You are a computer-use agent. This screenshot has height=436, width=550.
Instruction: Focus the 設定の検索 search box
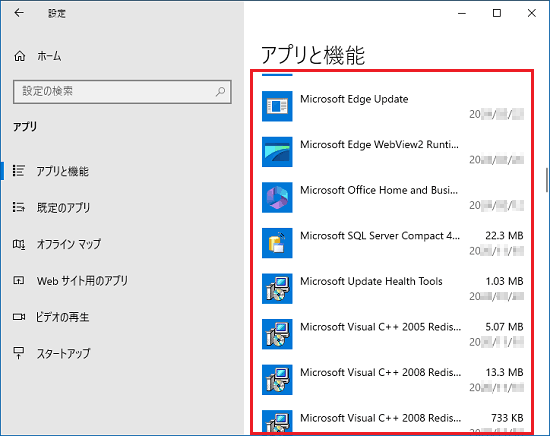(122, 92)
